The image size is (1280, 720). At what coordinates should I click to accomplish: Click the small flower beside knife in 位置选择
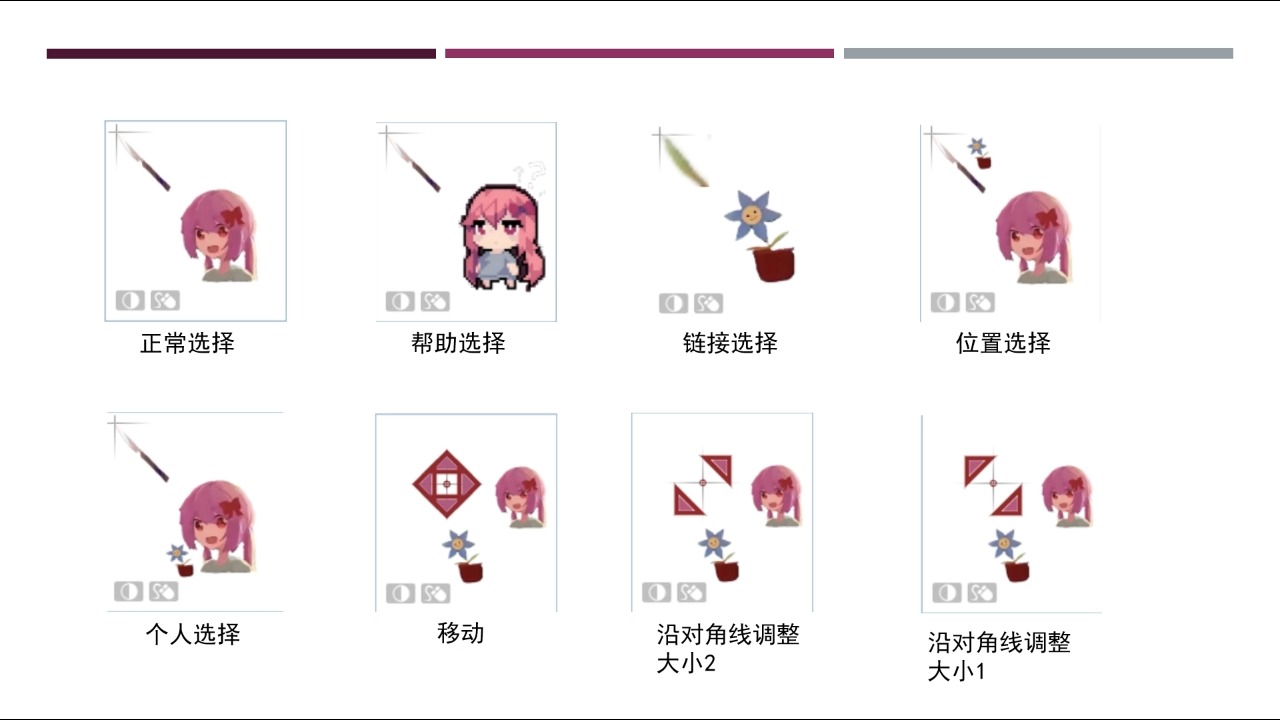[980, 153]
